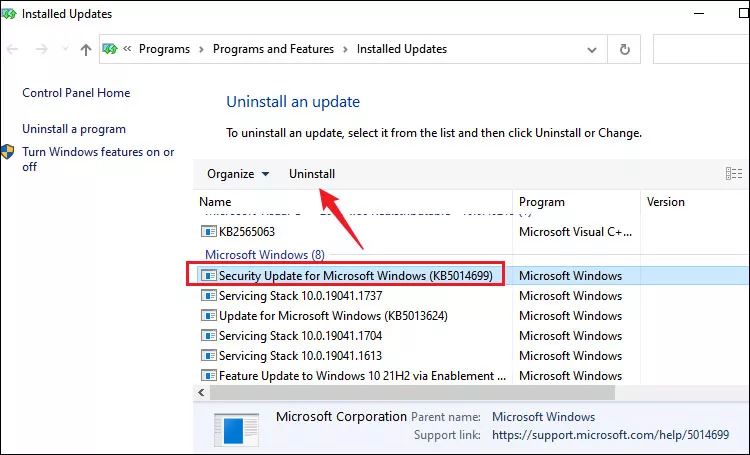Click Microsoft Windows cell for KB5014699

click(571, 276)
